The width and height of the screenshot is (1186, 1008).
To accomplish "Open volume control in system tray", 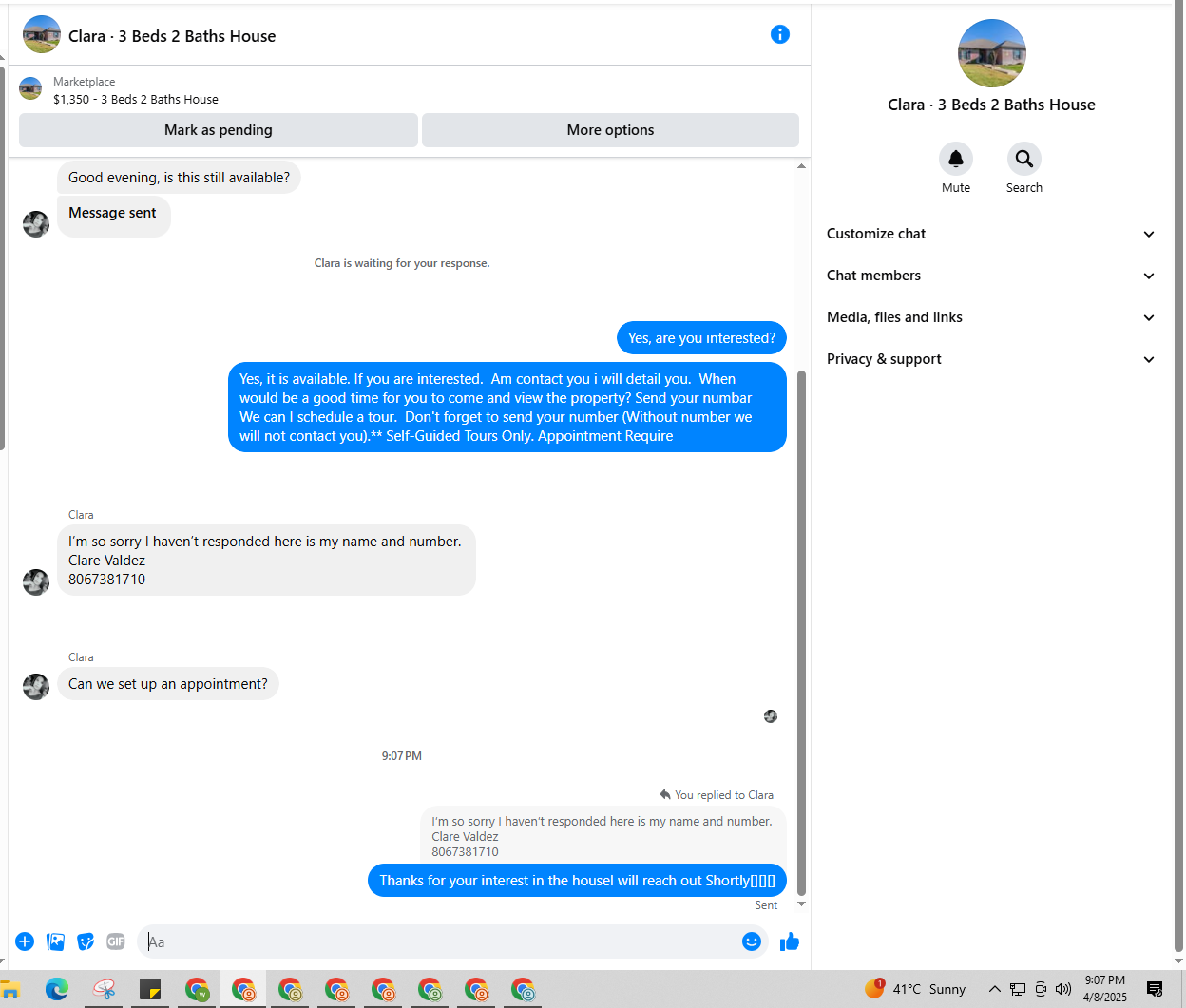I will point(1063,989).
